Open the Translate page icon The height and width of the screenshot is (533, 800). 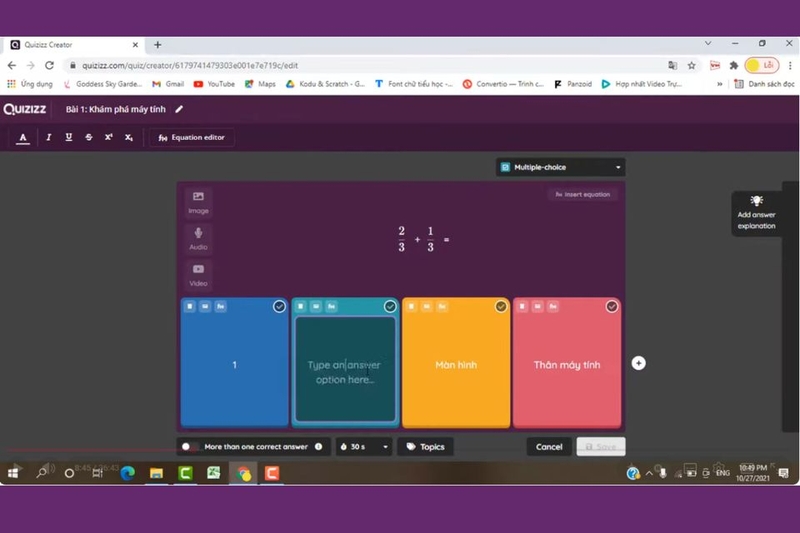tap(672, 65)
